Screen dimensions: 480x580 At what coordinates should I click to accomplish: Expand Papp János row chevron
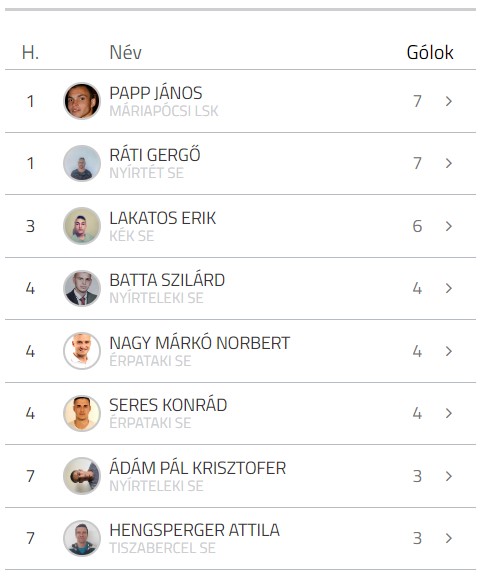pos(449,101)
